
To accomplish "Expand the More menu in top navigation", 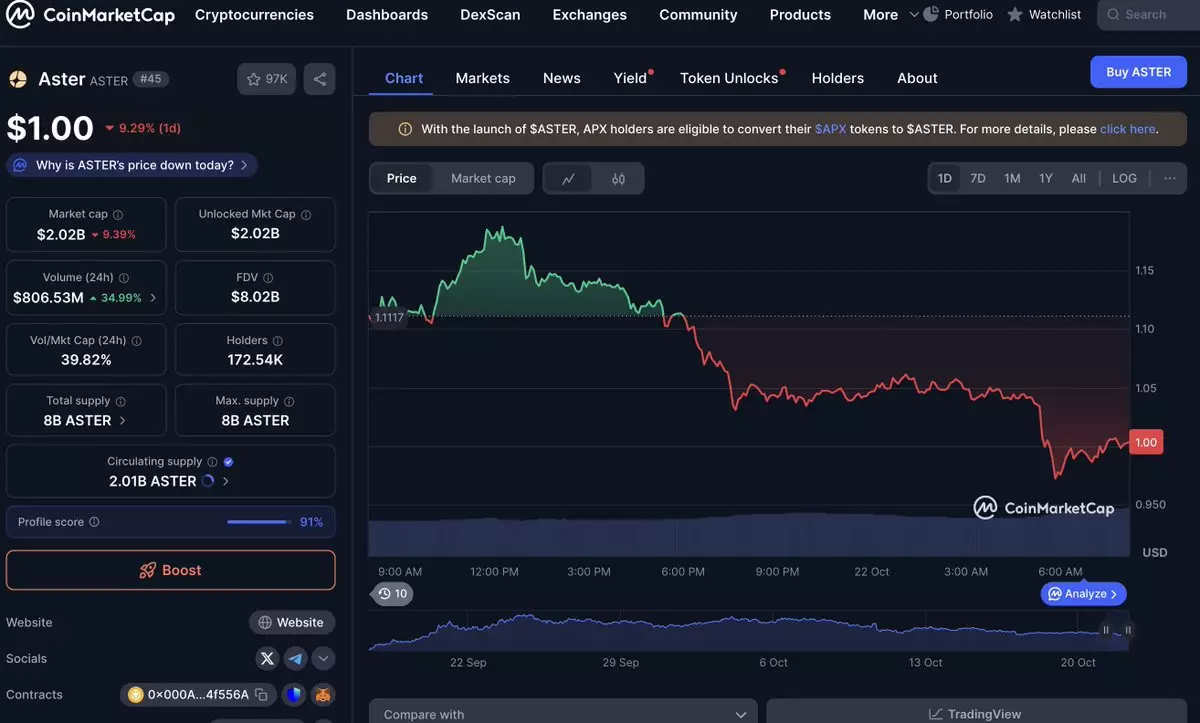I will click(x=890, y=15).
